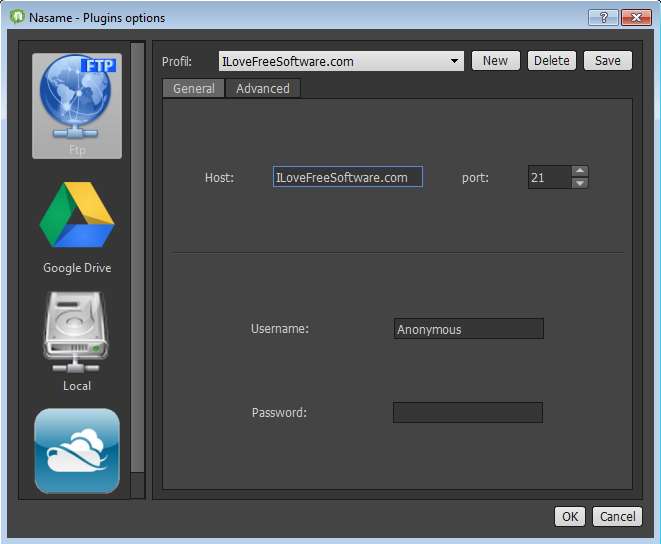Image resolution: width=661 pixels, height=544 pixels.
Task: Open the Profil dropdown list
Action: (341, 61)
